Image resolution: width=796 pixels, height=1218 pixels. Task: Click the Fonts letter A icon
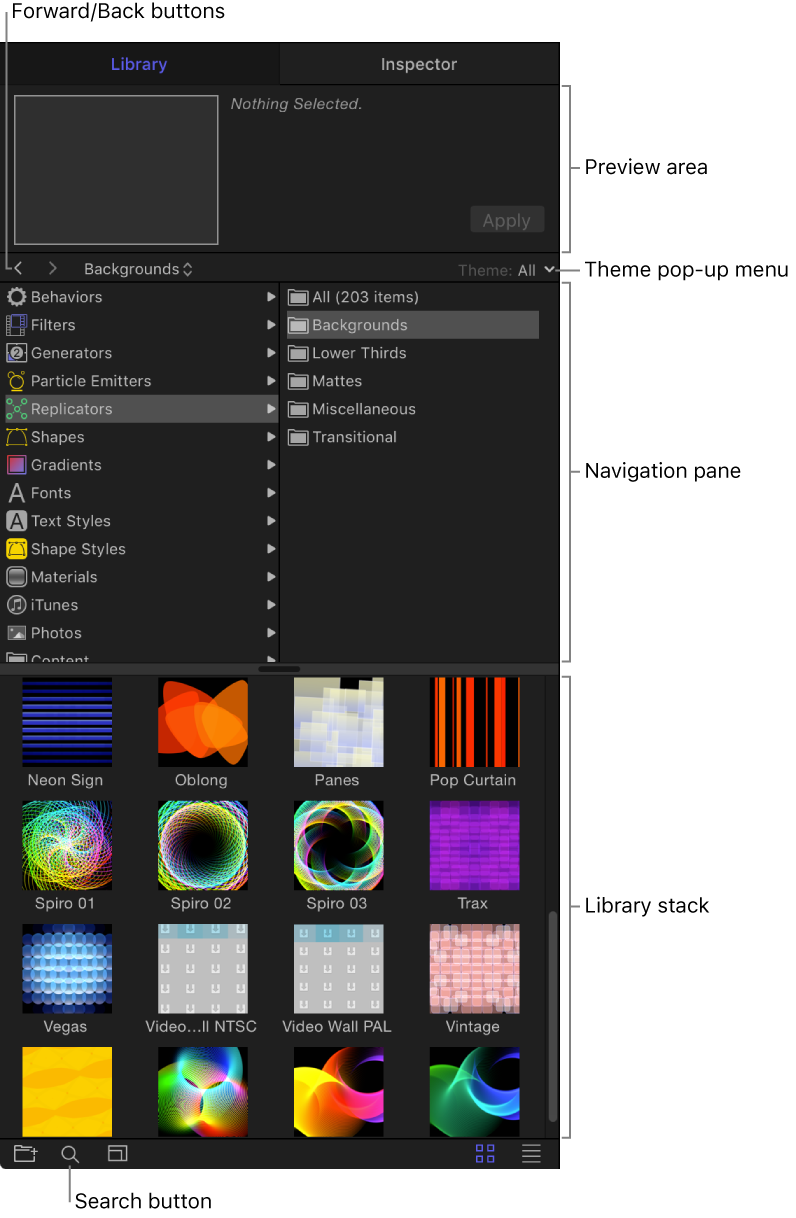(x=16, y=493)
